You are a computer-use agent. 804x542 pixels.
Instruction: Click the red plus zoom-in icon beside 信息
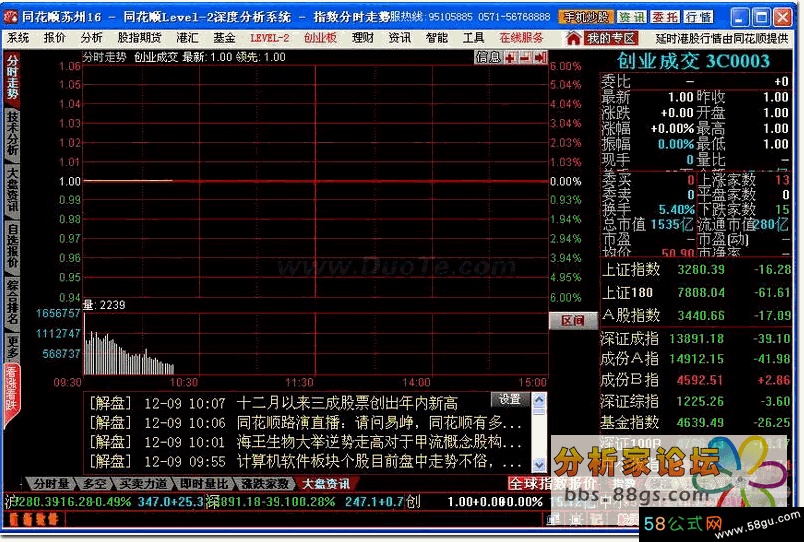(510, 57)
